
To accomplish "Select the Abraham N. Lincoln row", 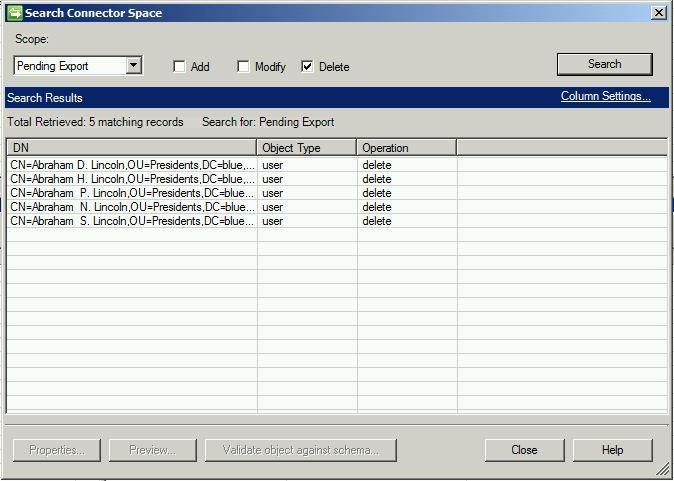I will point(337,207).
